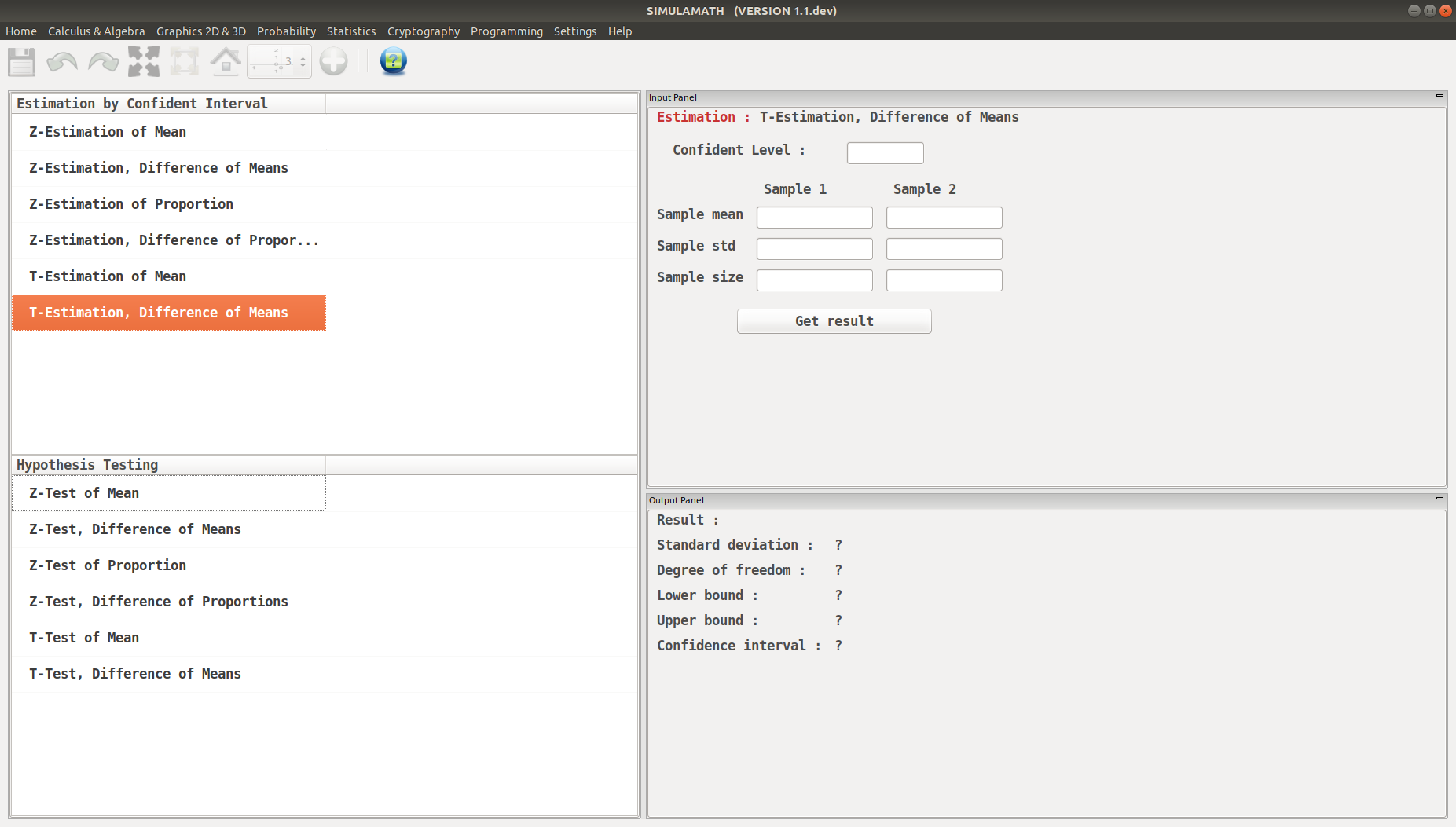Click the save floppy disk icon
This screenshot has width=1456, height=827.
pos(21,62)
